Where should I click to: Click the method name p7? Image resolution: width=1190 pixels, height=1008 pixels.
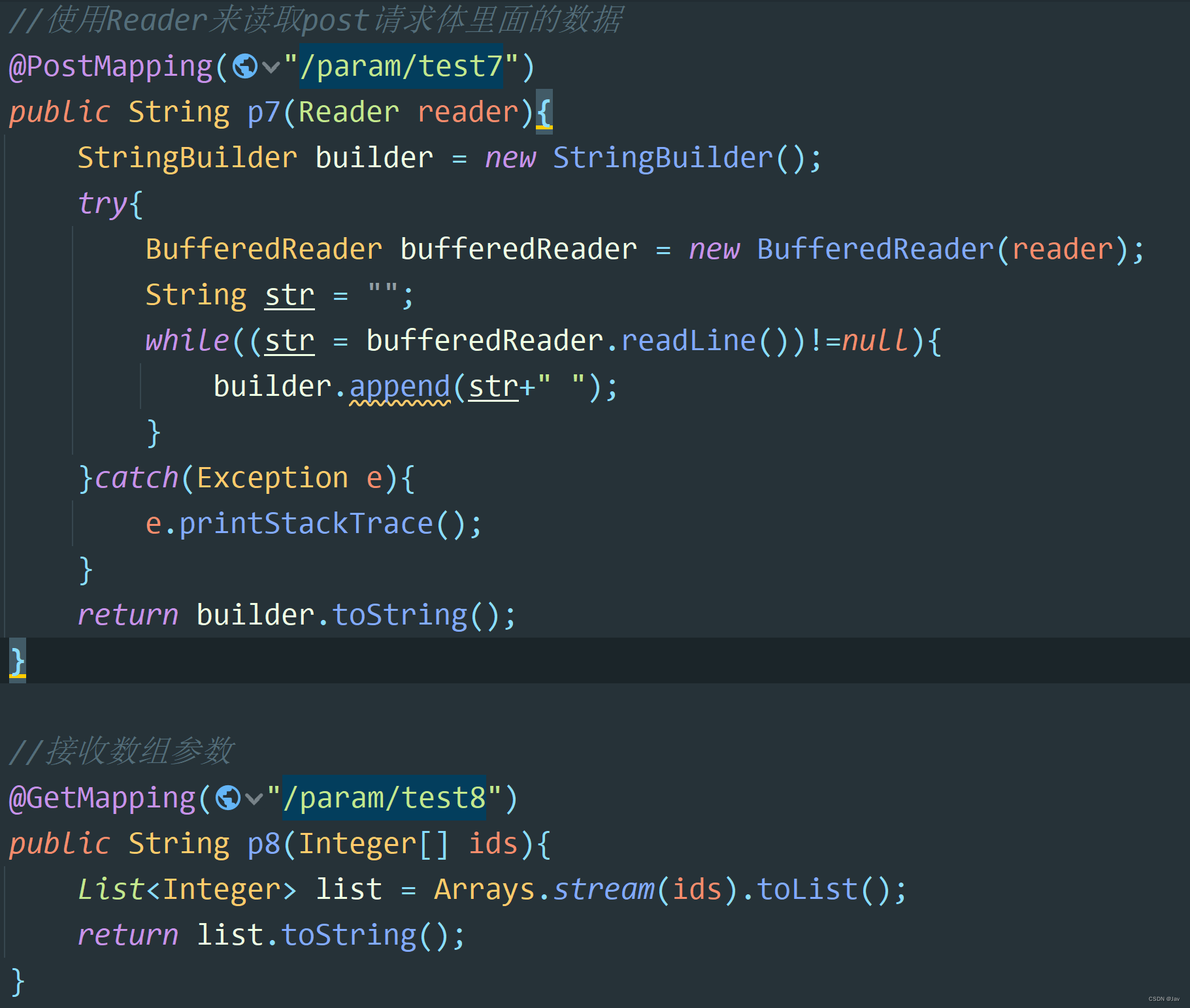coord(265,111)
